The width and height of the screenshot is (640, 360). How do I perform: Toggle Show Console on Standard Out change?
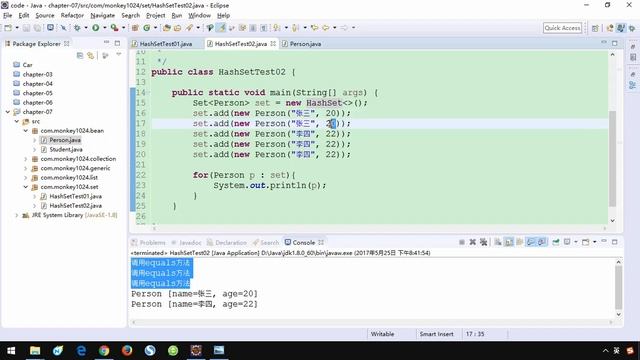click(531, 242)
